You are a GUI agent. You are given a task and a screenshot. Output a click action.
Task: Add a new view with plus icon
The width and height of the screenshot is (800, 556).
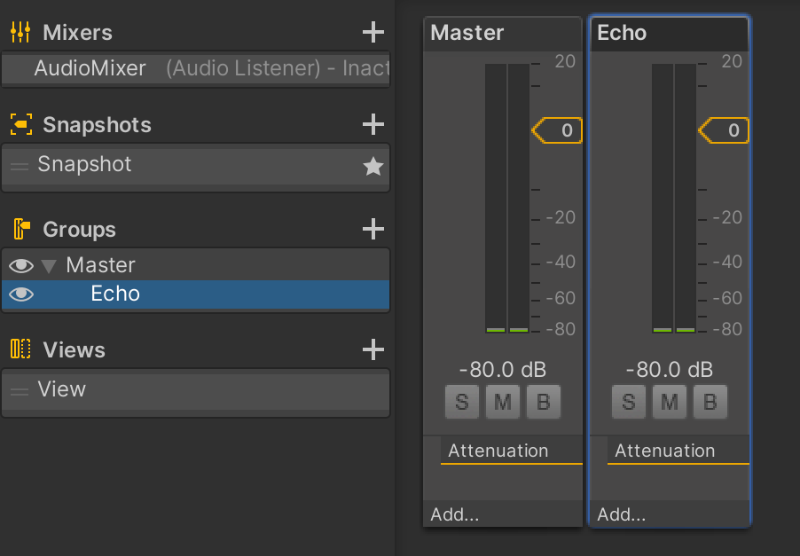[373, 350]
